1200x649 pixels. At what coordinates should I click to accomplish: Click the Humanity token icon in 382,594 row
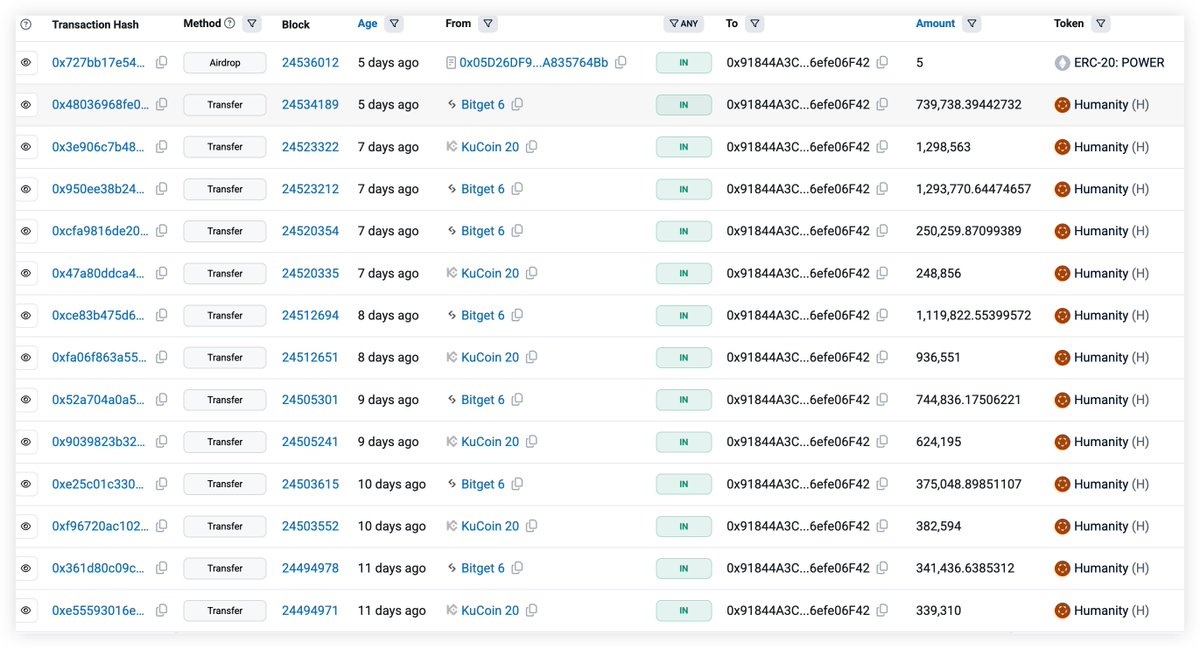click(x=1062, y=526)
